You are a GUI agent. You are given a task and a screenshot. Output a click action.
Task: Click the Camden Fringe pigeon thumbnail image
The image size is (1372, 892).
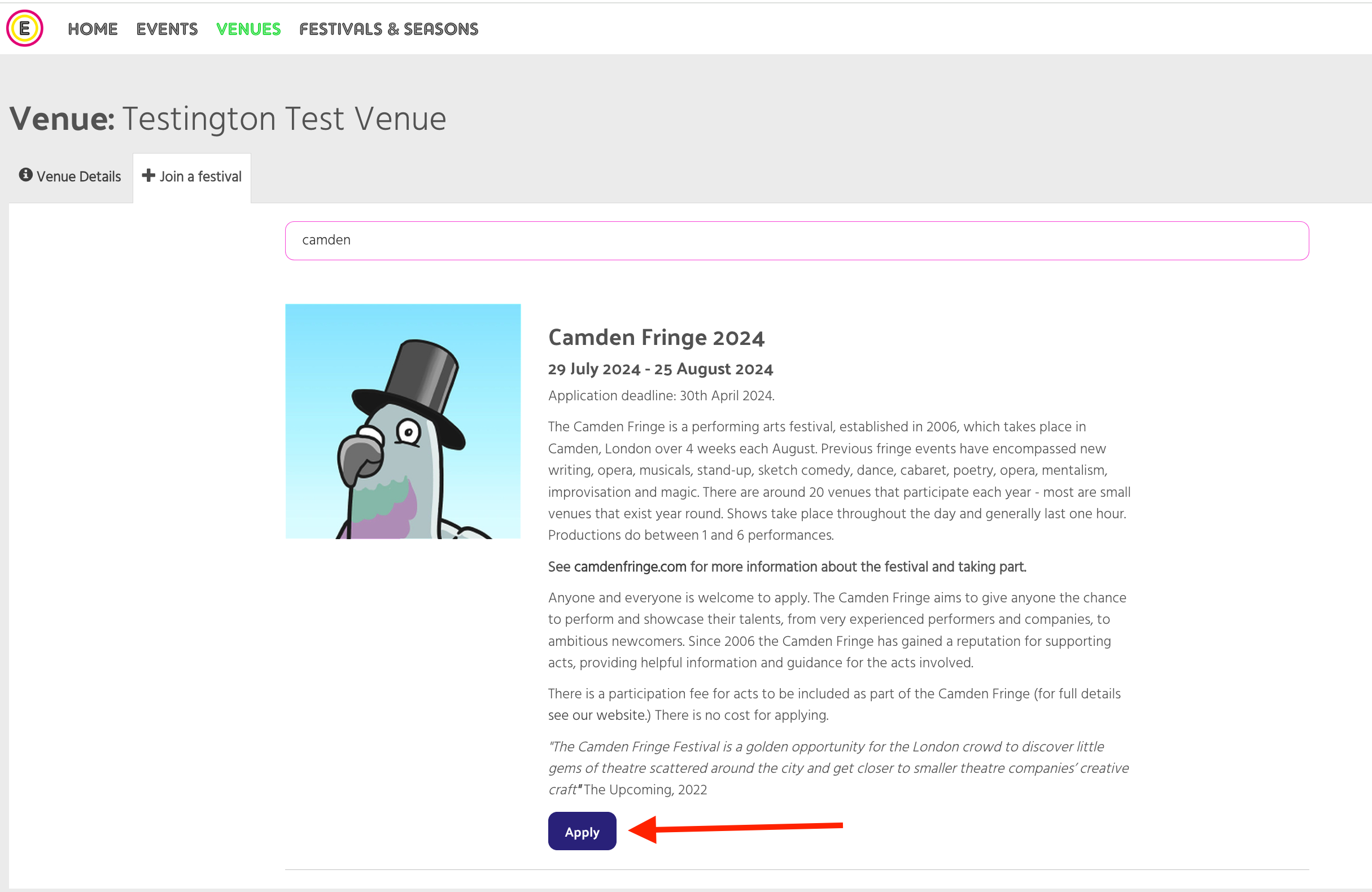pyautogui.click(x=403, y=421)
